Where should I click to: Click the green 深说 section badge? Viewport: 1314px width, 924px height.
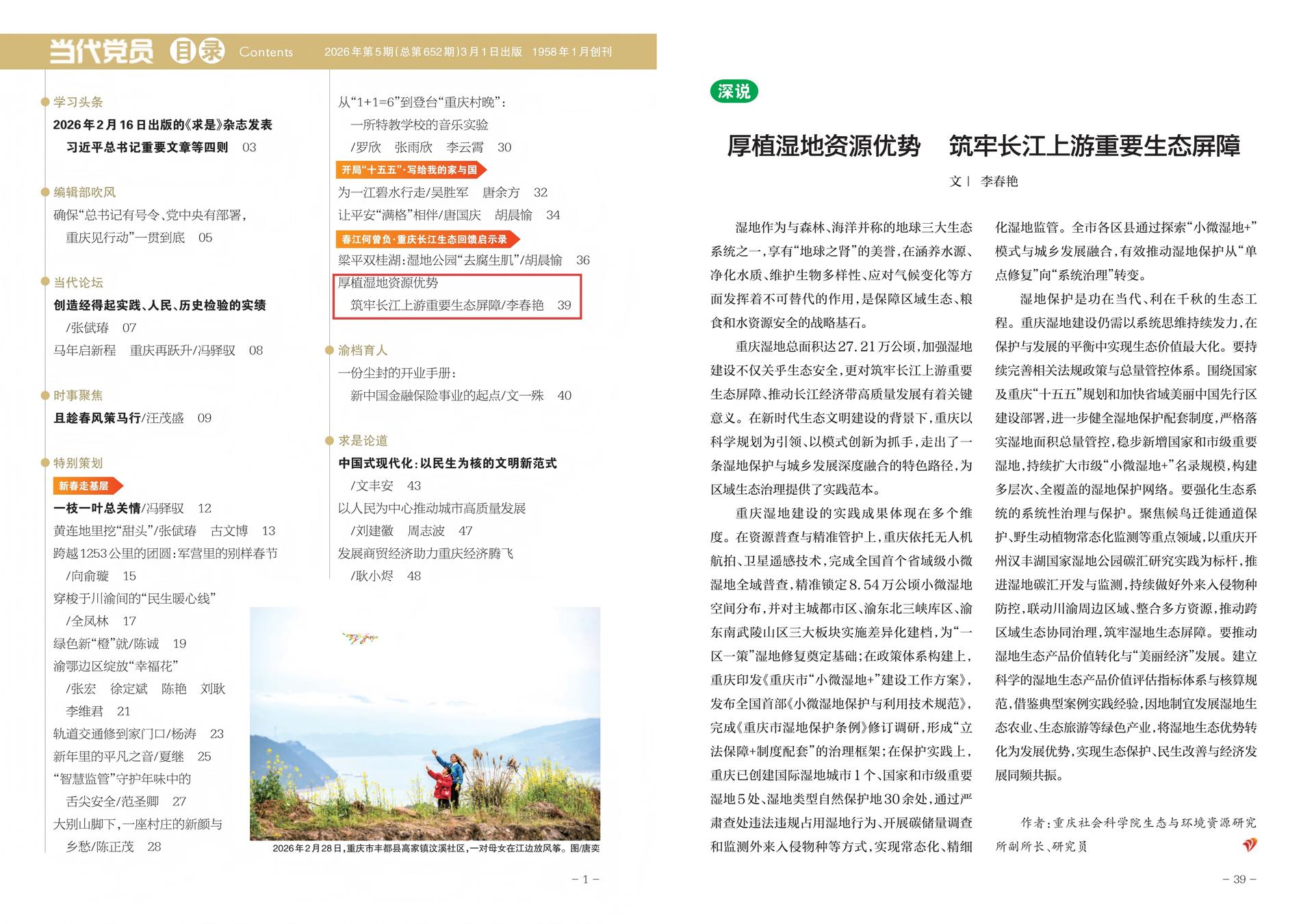coord(734,91)
